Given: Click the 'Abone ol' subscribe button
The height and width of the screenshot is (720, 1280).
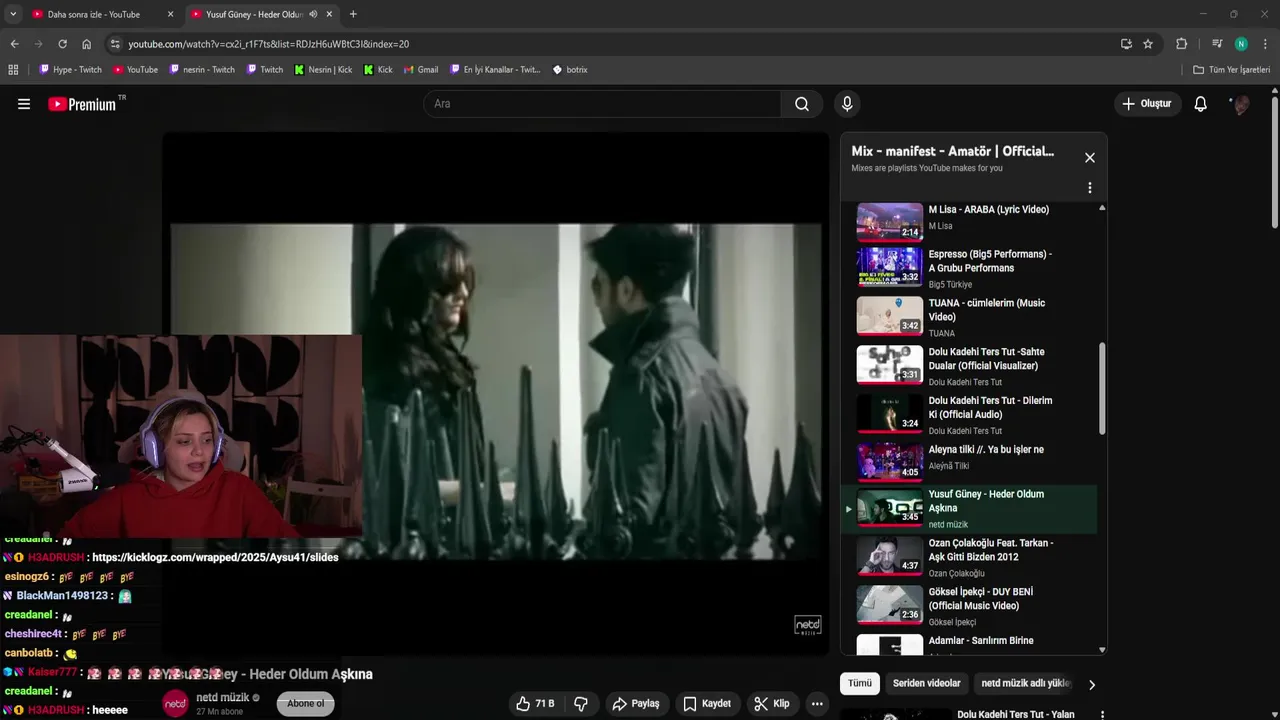Looking at the screenshot, I should coord(305,704).
